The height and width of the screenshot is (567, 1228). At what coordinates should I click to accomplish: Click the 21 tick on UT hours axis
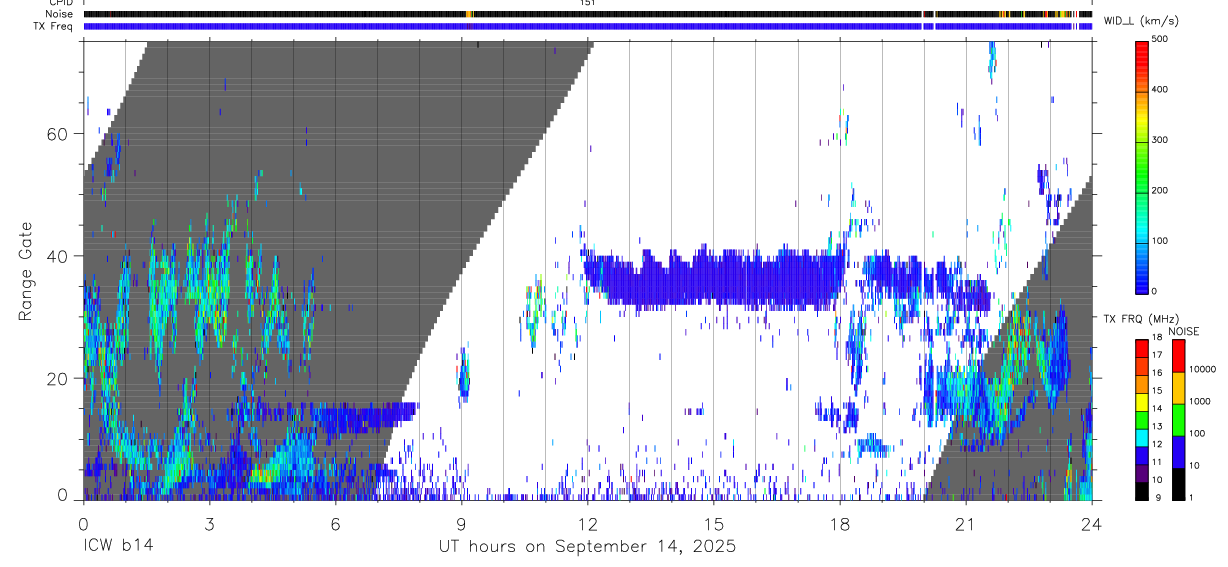click(966, 524)
